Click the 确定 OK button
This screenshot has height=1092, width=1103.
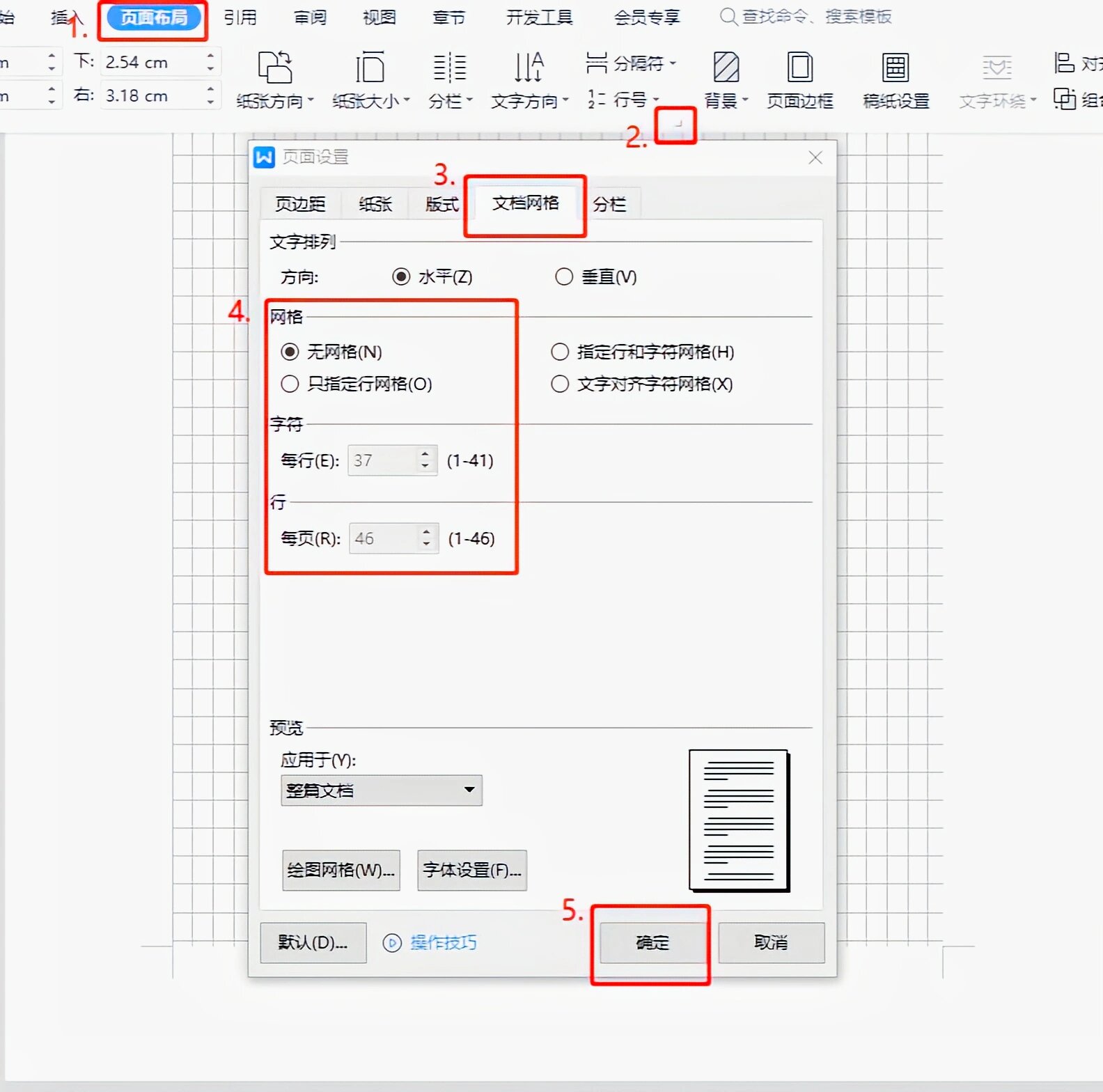[652, 942]
